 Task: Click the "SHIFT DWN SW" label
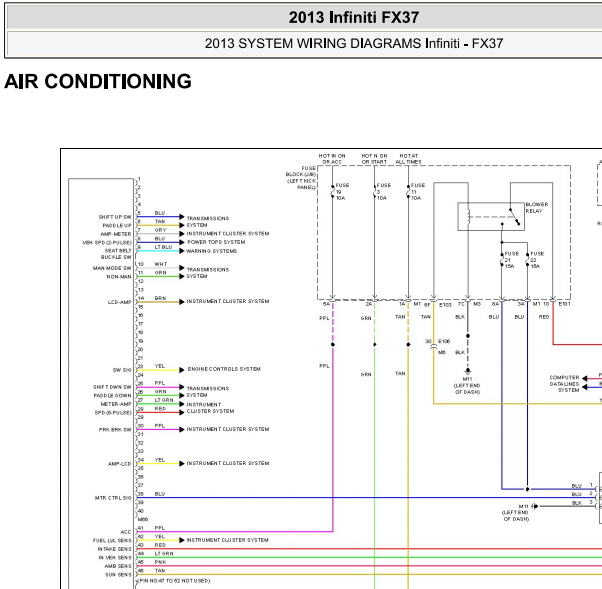click(x=112, y=387)
